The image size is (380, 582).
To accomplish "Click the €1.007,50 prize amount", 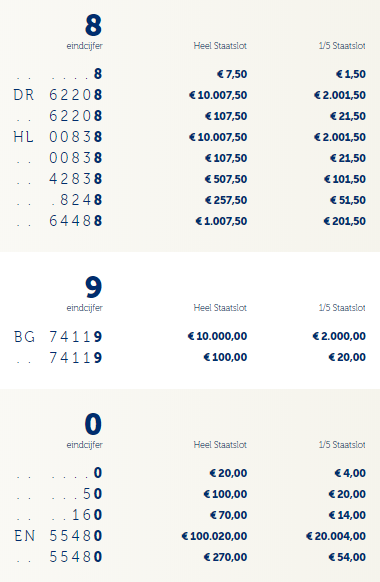I will pos(221,221).
